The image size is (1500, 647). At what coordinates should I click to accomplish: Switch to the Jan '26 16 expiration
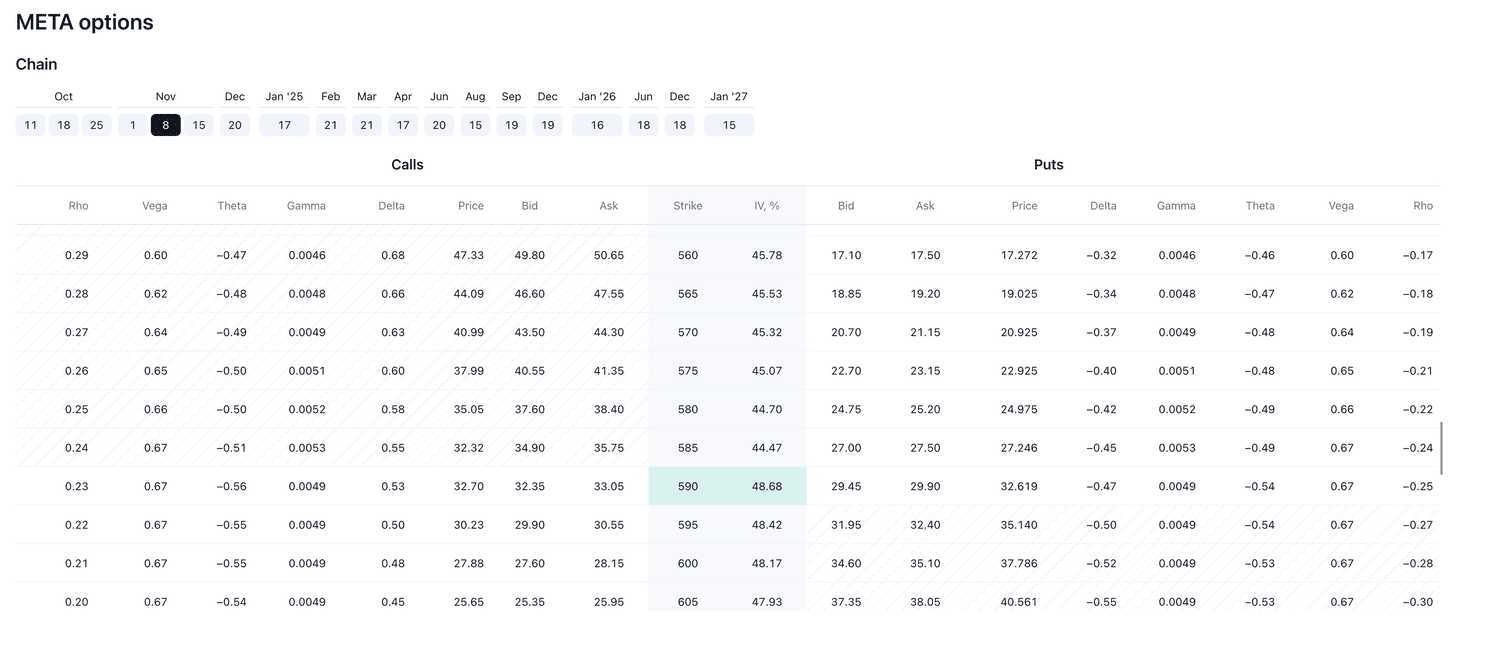[x=597, y=125]
